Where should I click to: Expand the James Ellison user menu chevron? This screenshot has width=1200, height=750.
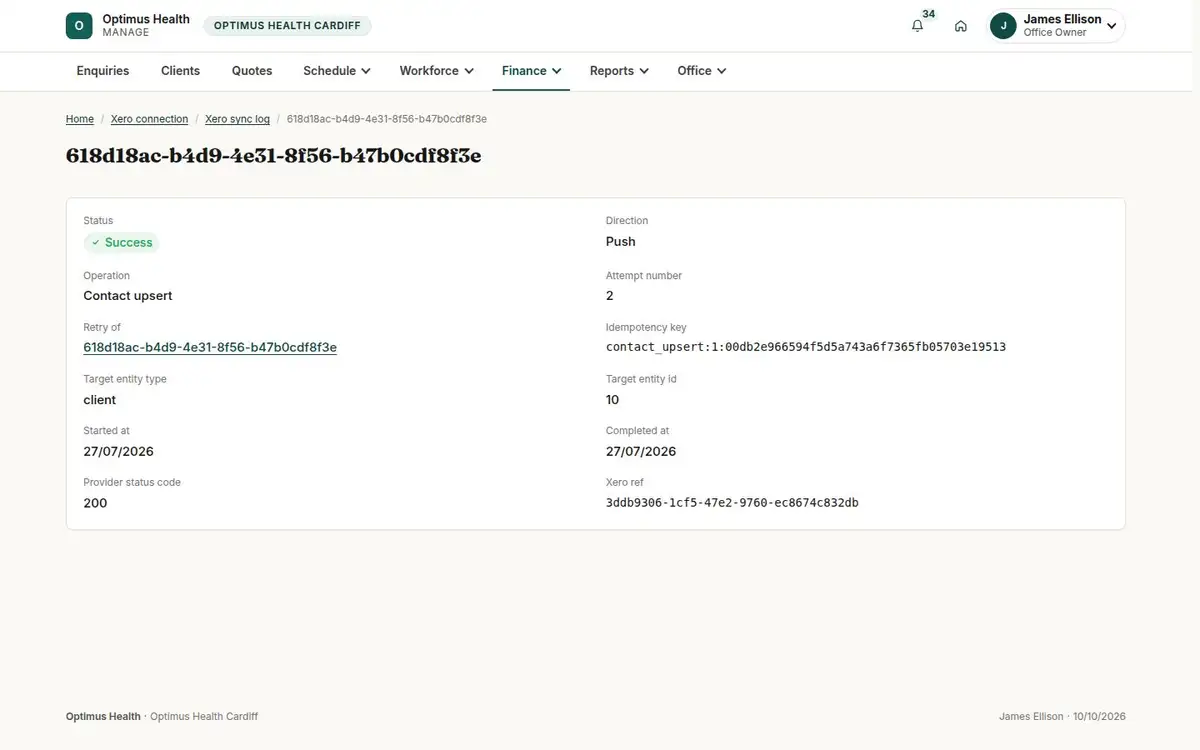pyautogui.click(x=1111, y=26)
